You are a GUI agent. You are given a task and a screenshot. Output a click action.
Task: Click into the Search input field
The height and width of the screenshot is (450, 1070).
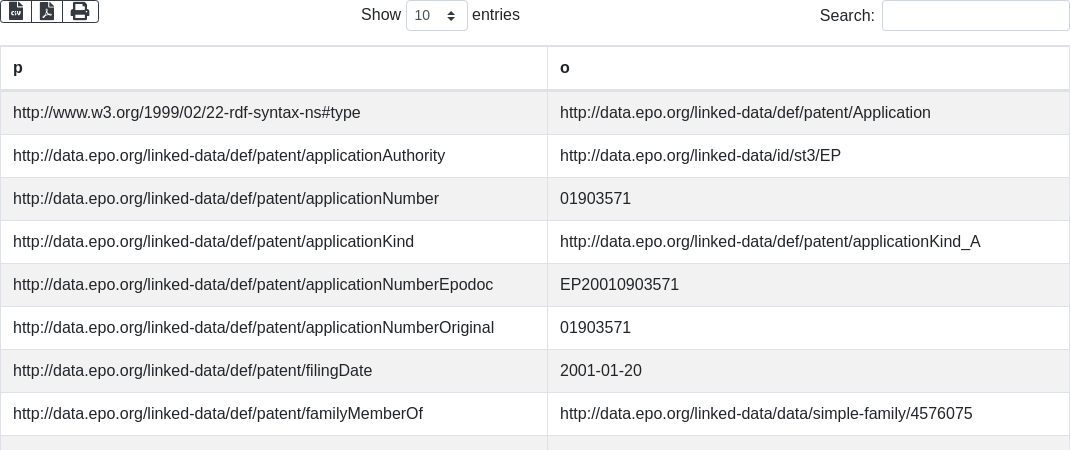pyautogui.click(x=975, y=16)
